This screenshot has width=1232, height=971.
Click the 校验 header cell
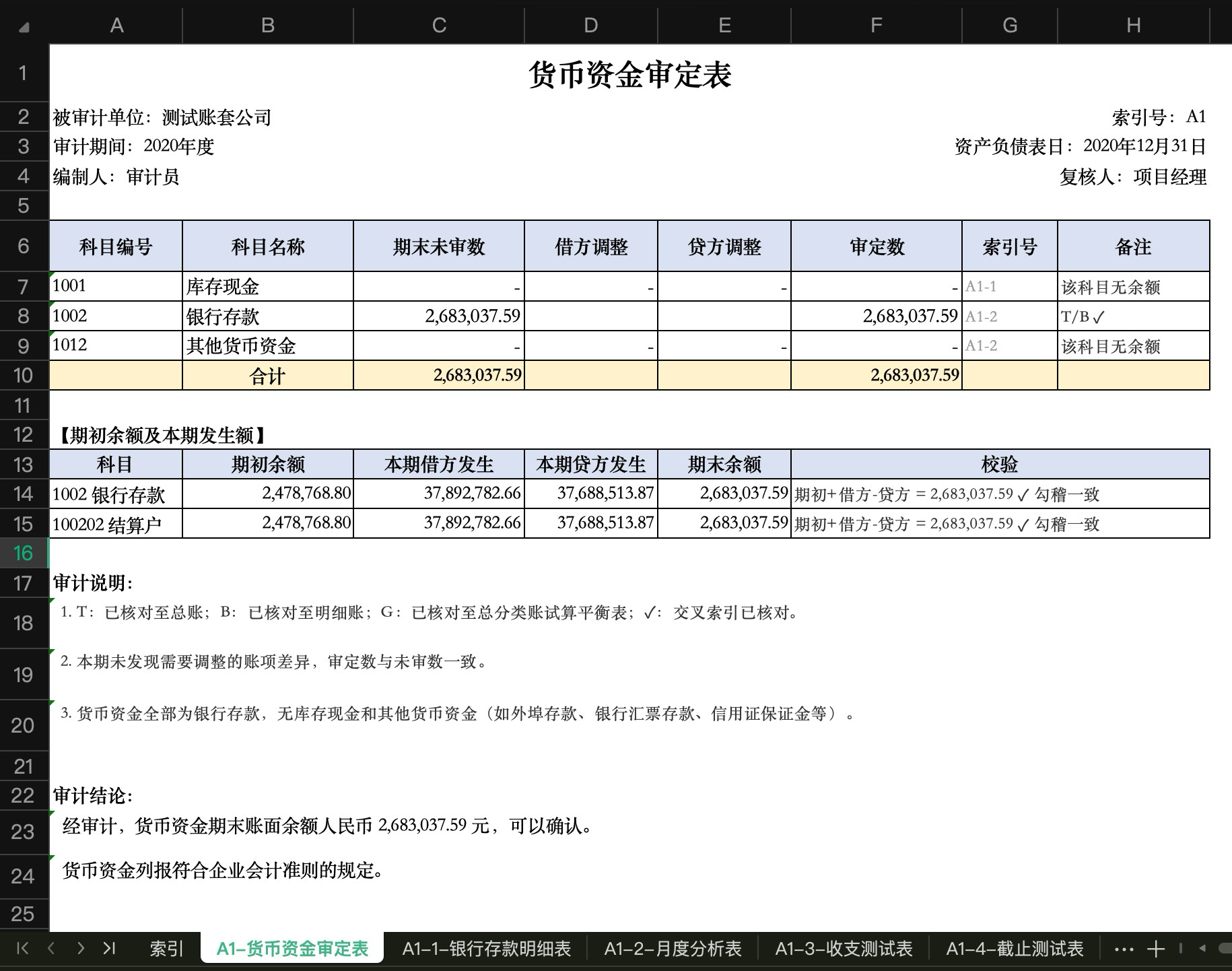[x=1000, y=465]
